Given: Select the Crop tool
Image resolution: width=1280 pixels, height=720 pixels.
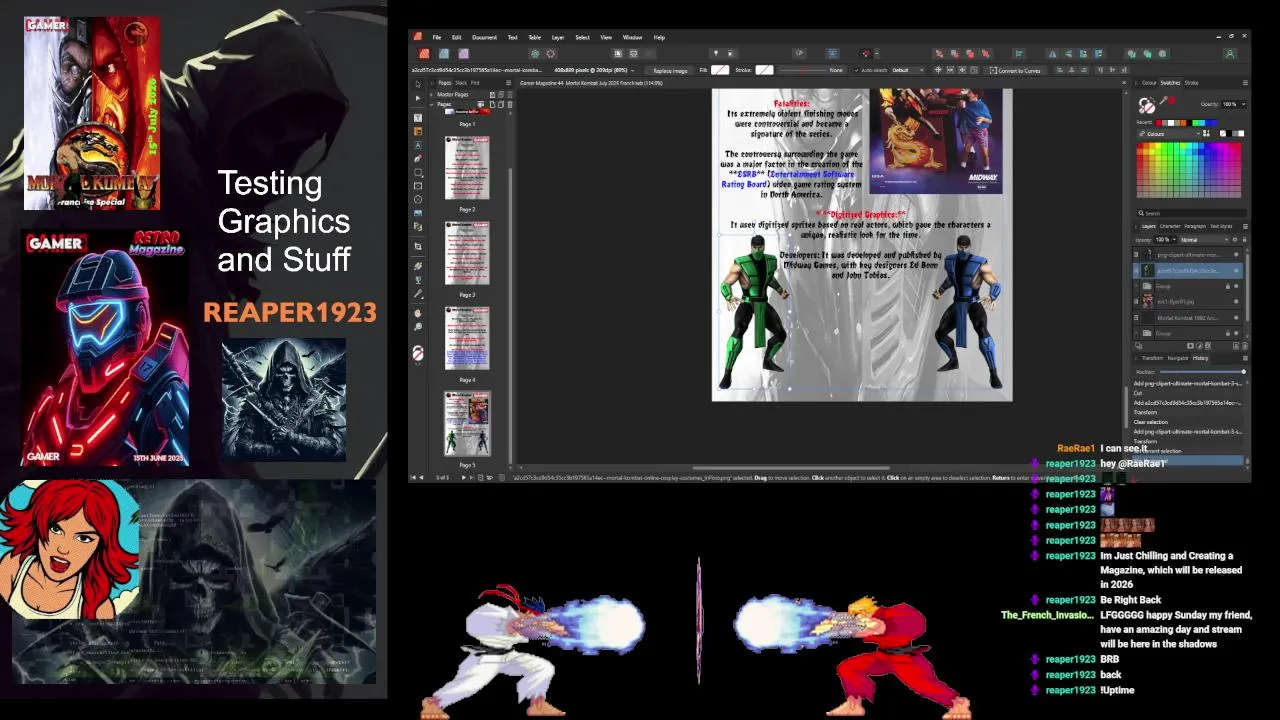Looking at the screenshot, I should coord(418,246).
